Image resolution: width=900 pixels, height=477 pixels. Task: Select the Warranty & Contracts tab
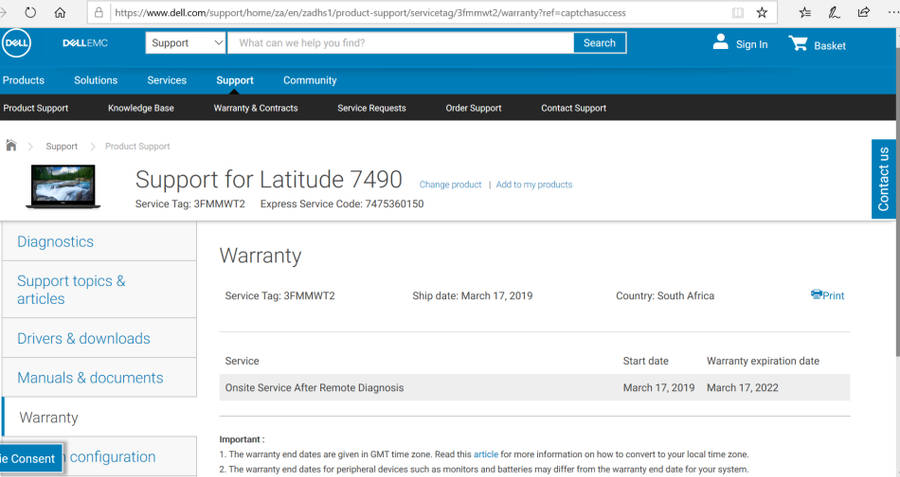pos(255,108)
